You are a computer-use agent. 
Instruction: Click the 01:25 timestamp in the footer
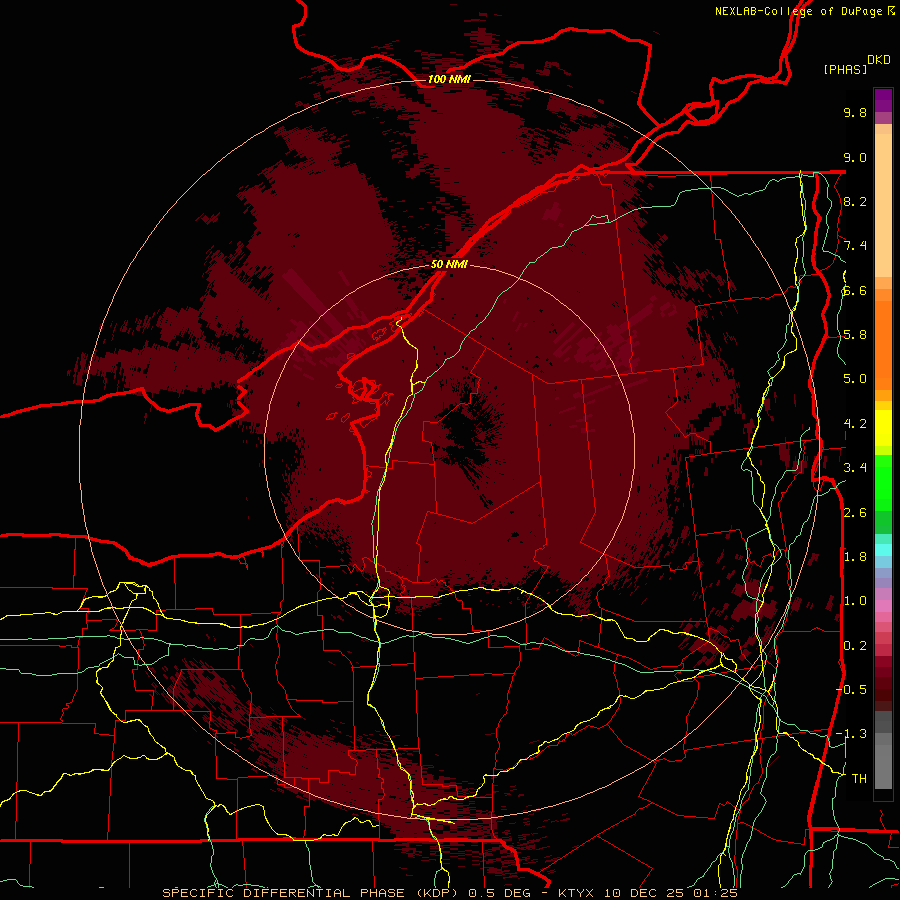point(715,893)
